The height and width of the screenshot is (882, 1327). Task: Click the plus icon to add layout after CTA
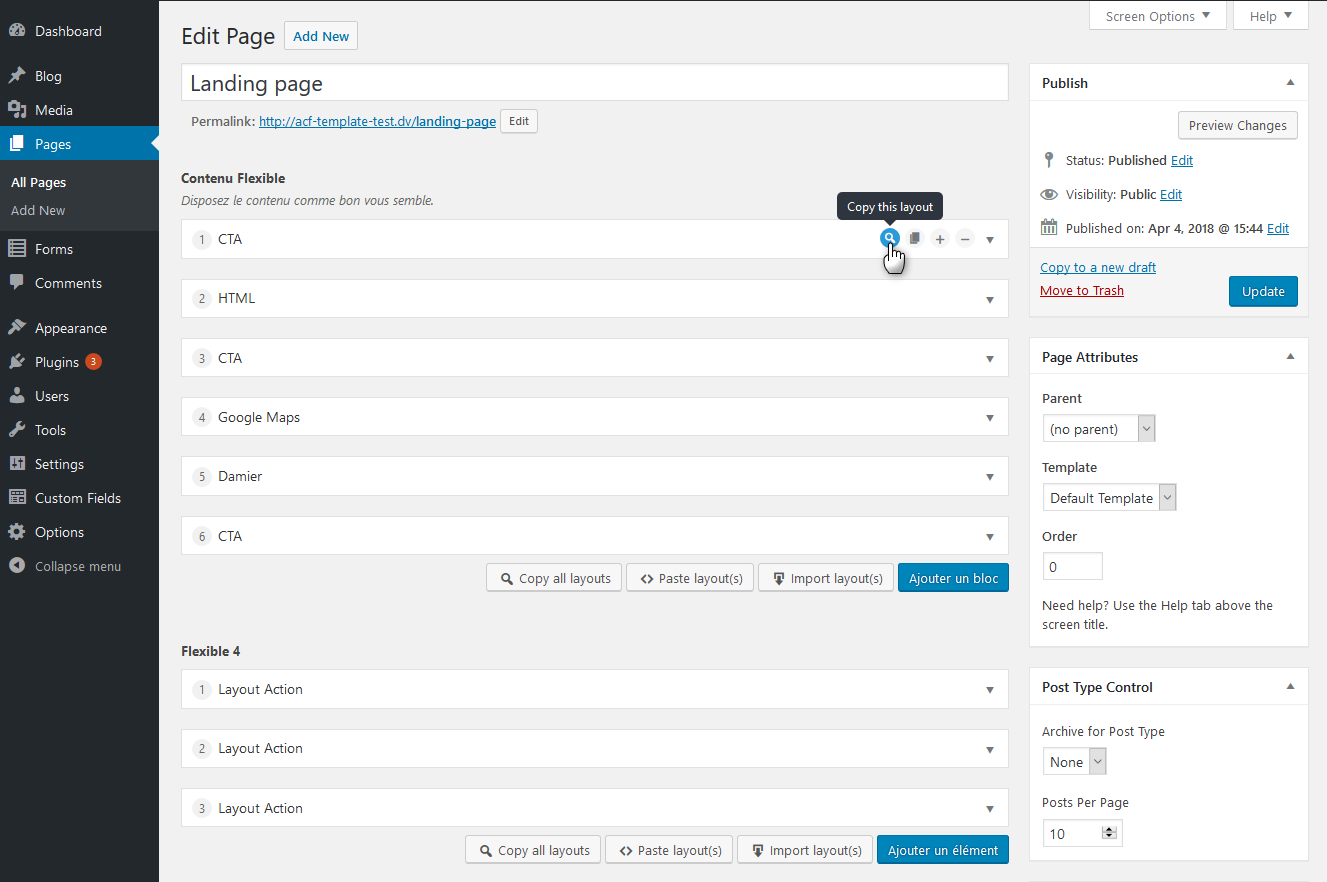pos(940,239)
